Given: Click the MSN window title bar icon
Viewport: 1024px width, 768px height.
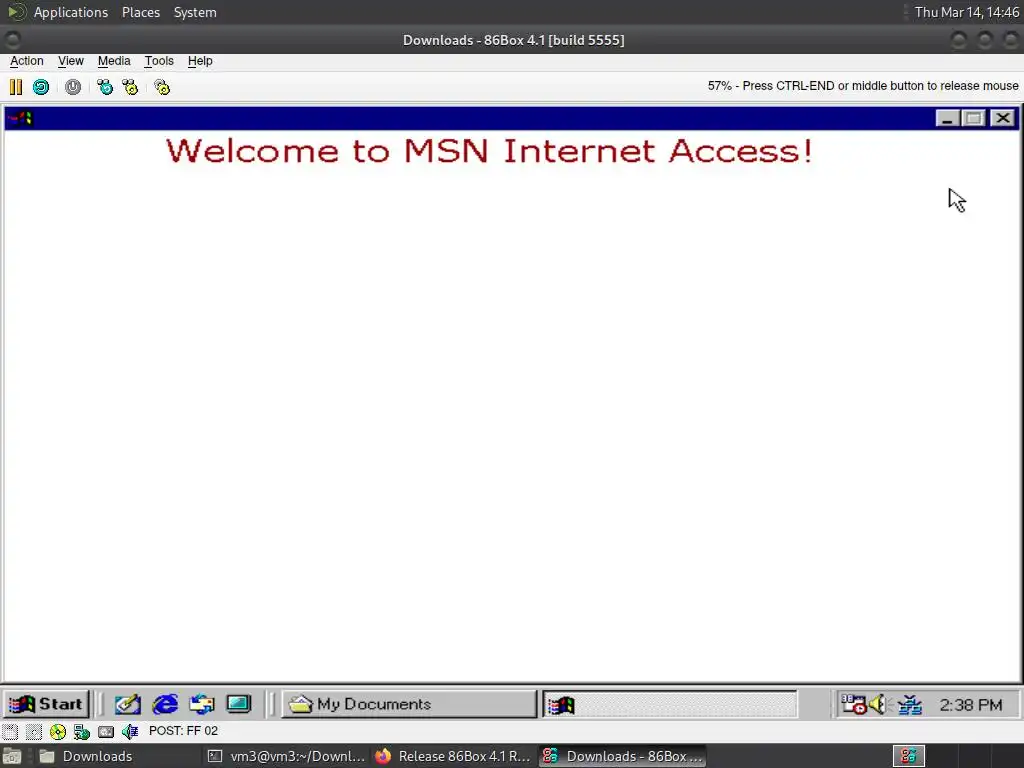Looking at the screenshot, I should [x=20, y=118].
